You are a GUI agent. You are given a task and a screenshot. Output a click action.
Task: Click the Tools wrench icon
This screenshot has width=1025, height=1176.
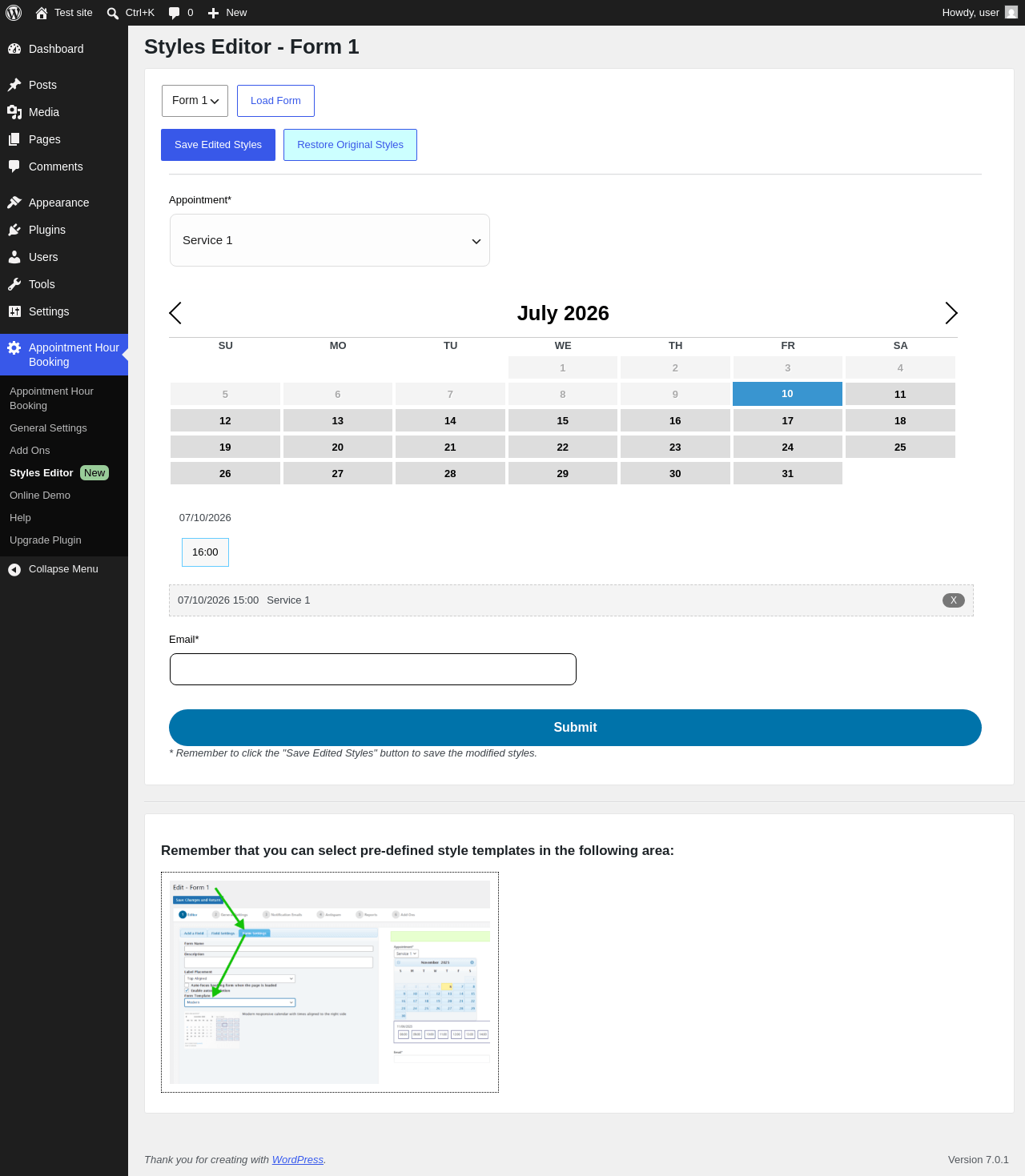14,284
